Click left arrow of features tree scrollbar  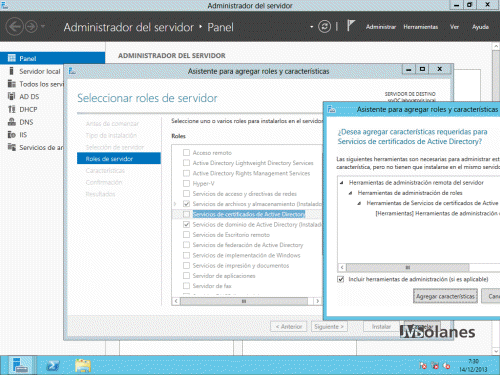[342, 267]
